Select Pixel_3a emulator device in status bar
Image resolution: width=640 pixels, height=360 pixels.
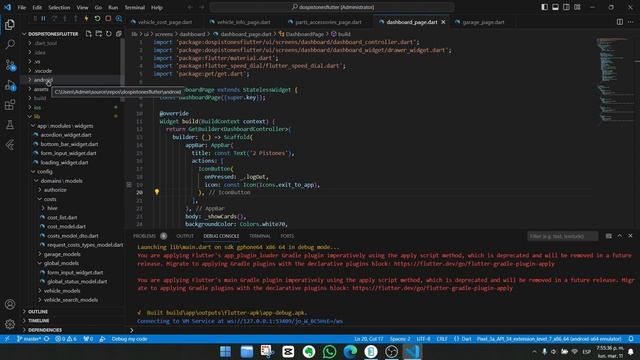click(x=549, y=339)
